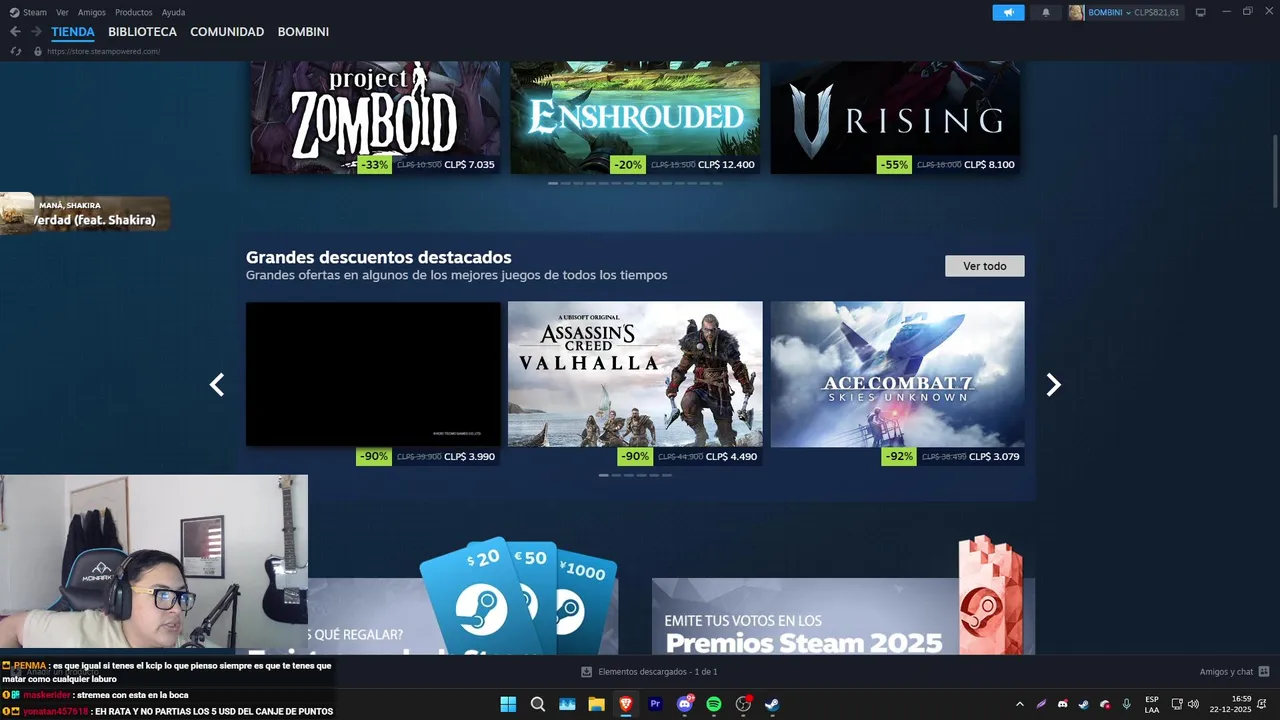Click Enshrouded's CLP$ 12.400 price
Screen dimensions: 1280x720
[726, 165]
